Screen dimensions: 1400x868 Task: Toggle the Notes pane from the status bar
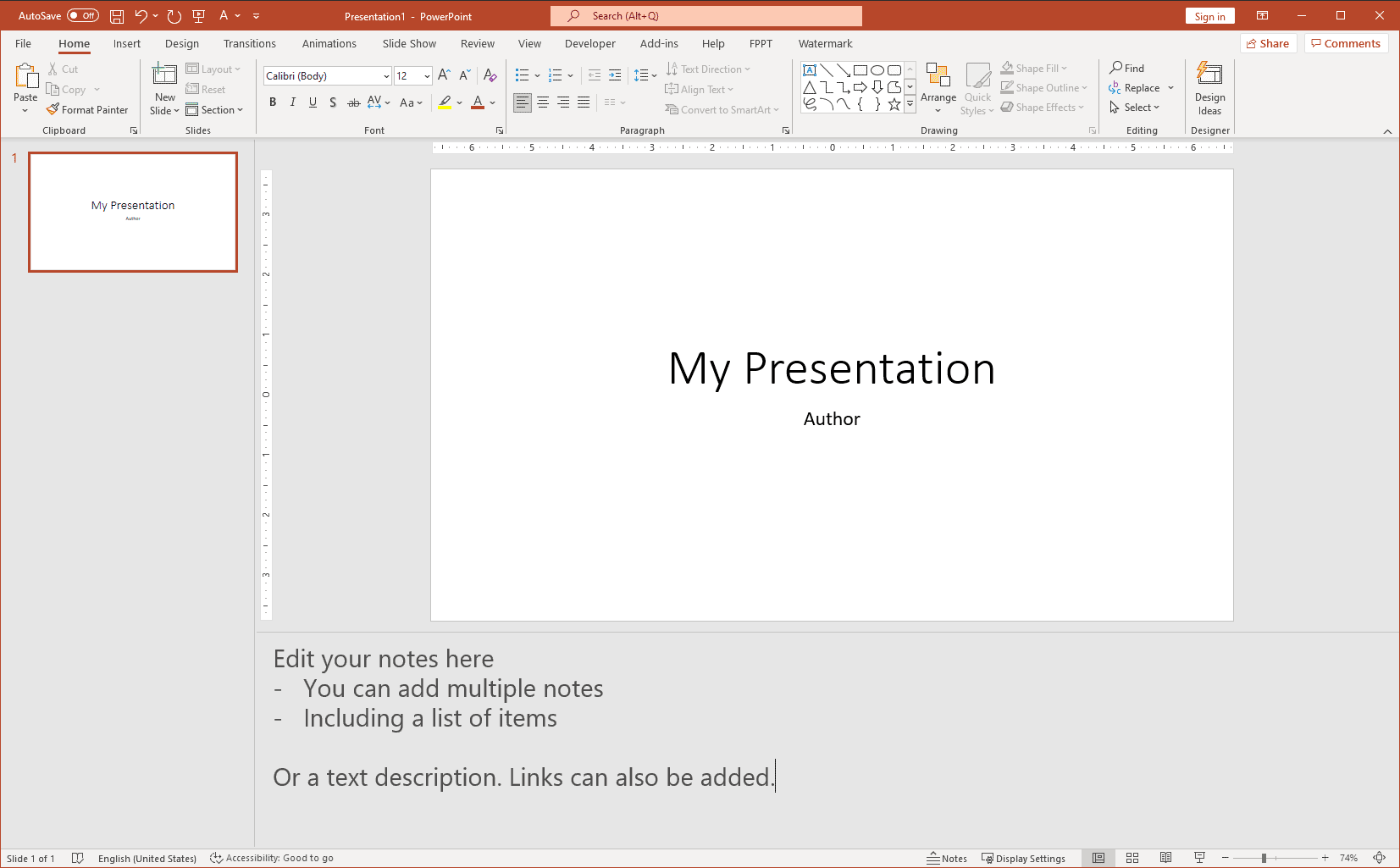pos(948,858)
